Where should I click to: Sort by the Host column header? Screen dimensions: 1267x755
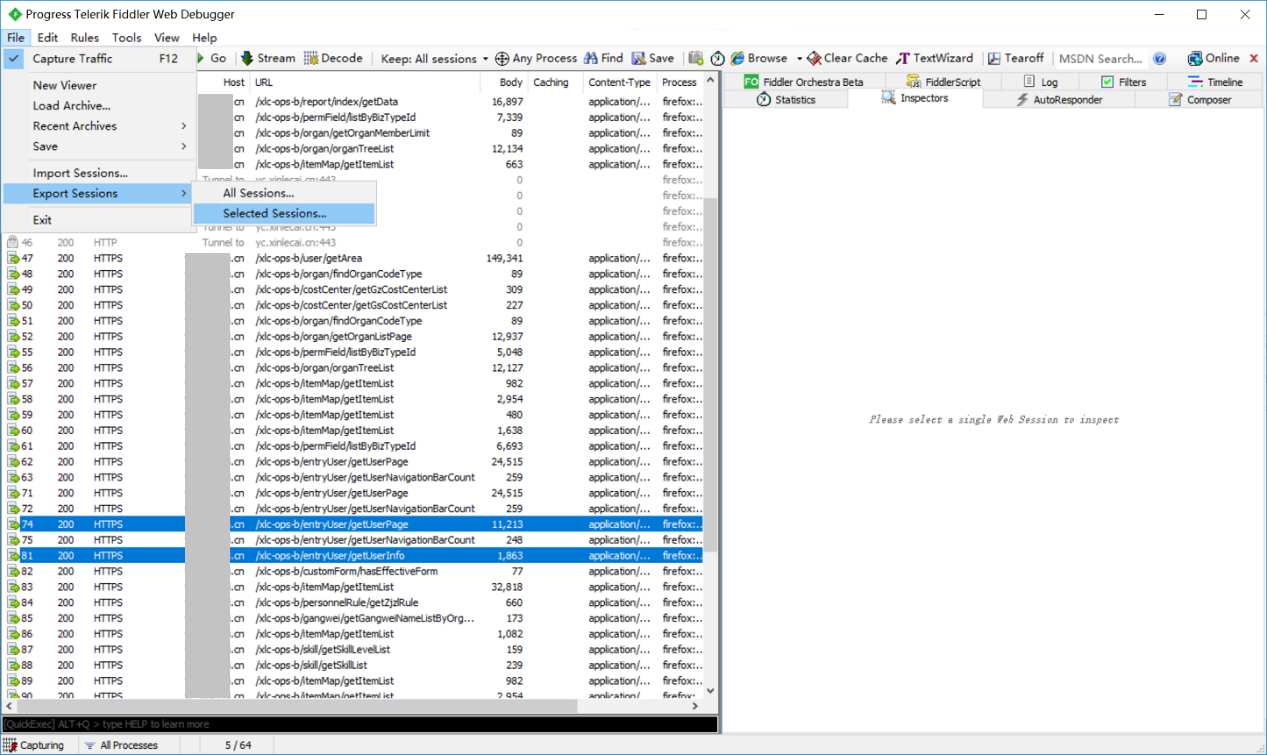pyautogui.click(x=223, y=83)
